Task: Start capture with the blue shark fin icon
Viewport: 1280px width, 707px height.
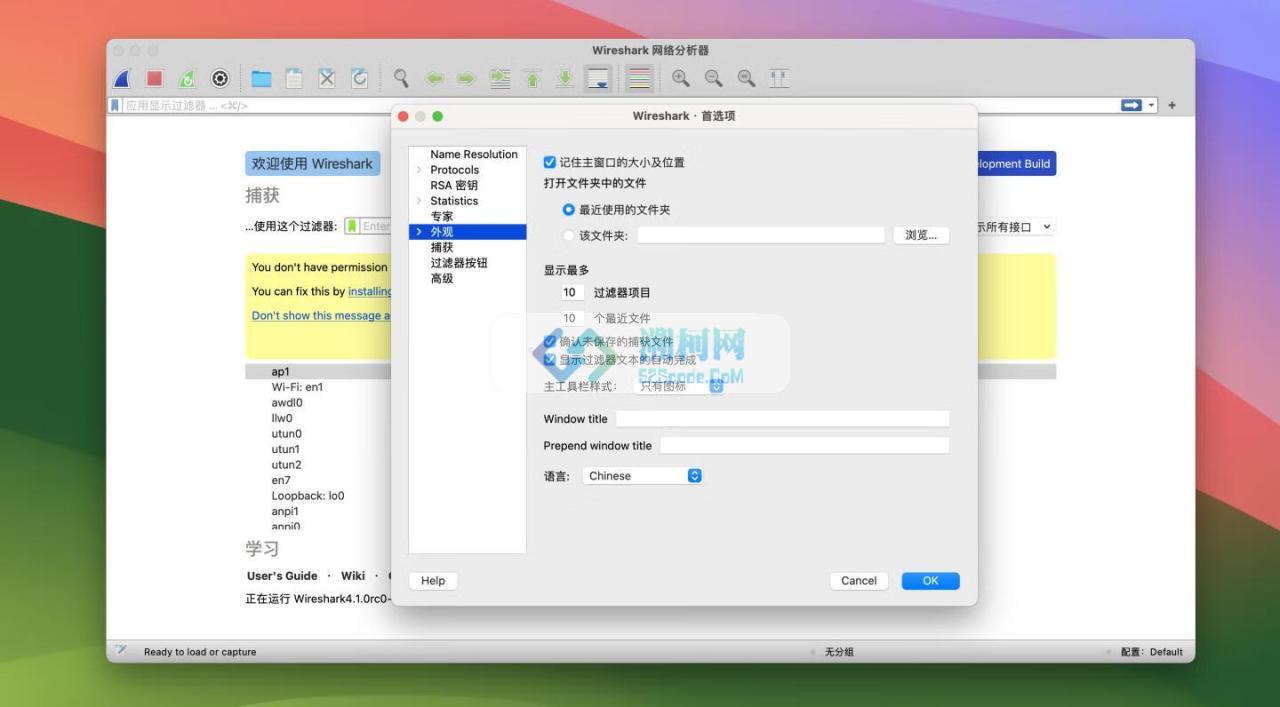Action: [121, 78]
